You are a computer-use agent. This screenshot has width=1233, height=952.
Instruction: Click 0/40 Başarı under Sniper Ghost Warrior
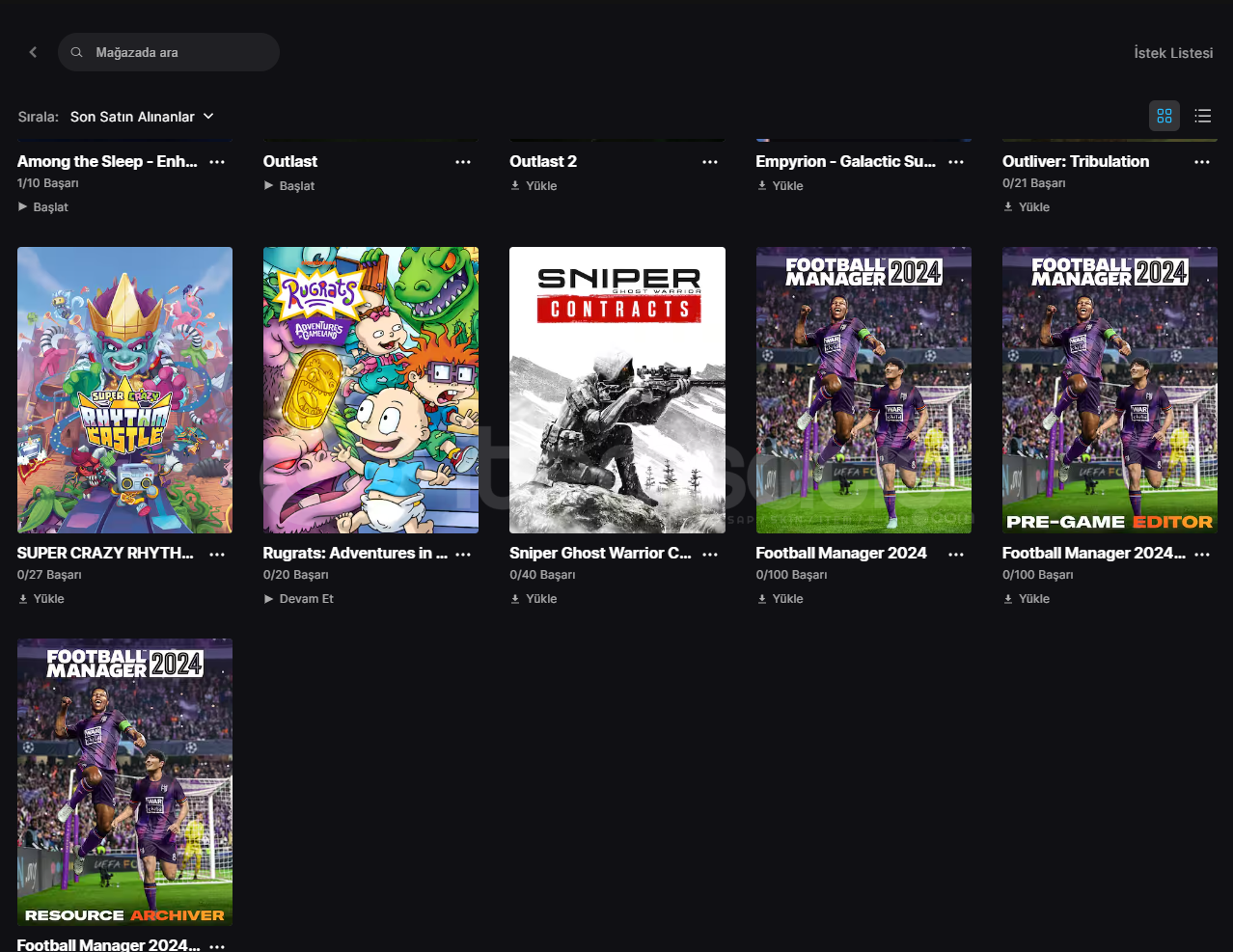click(x=542, y=575)
